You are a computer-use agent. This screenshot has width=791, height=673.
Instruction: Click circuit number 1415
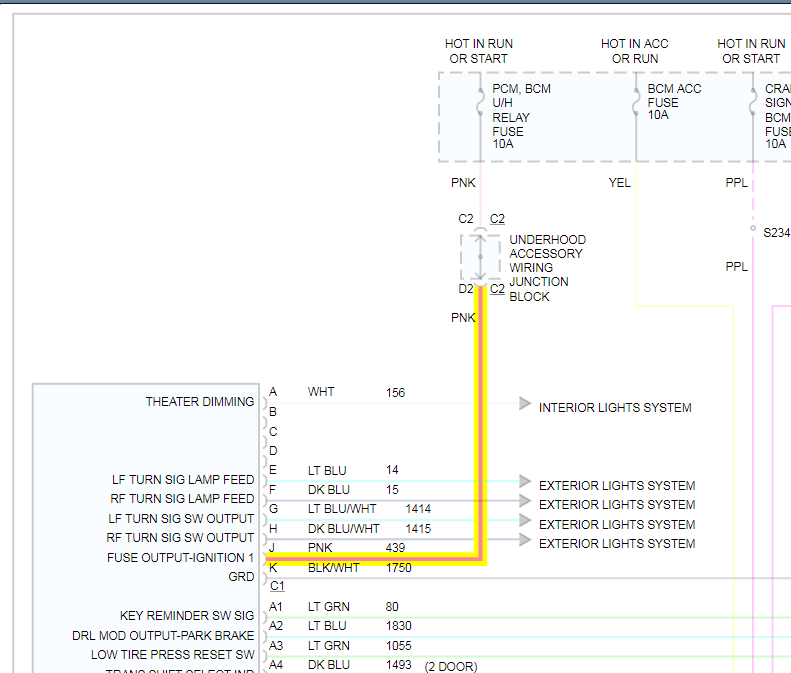[x=418, y=528]
